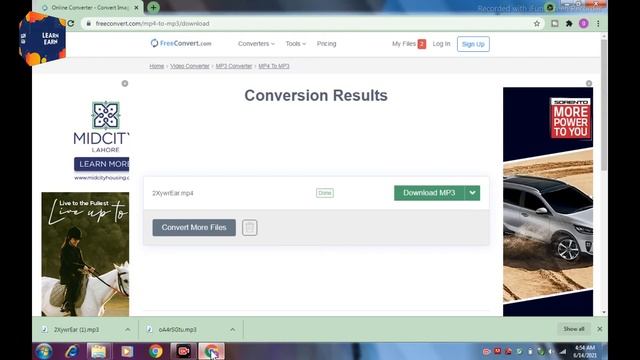640x360 pixels.
Task: Delete files with the trash icon
Action: click(250, 227)
